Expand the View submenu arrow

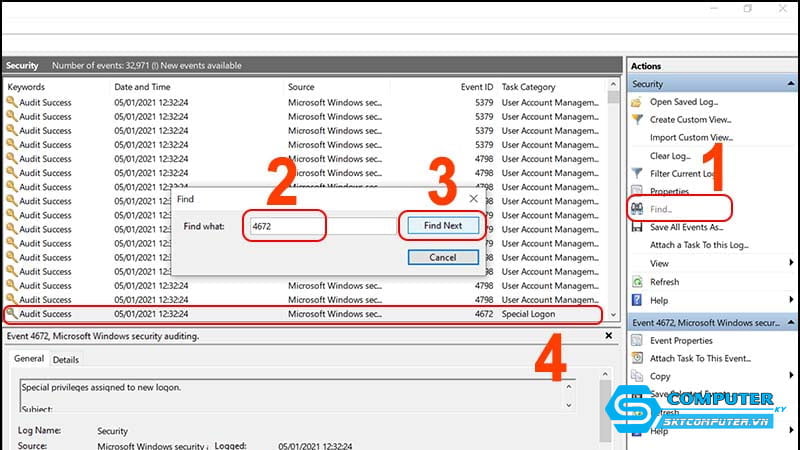tap(791, 264)
